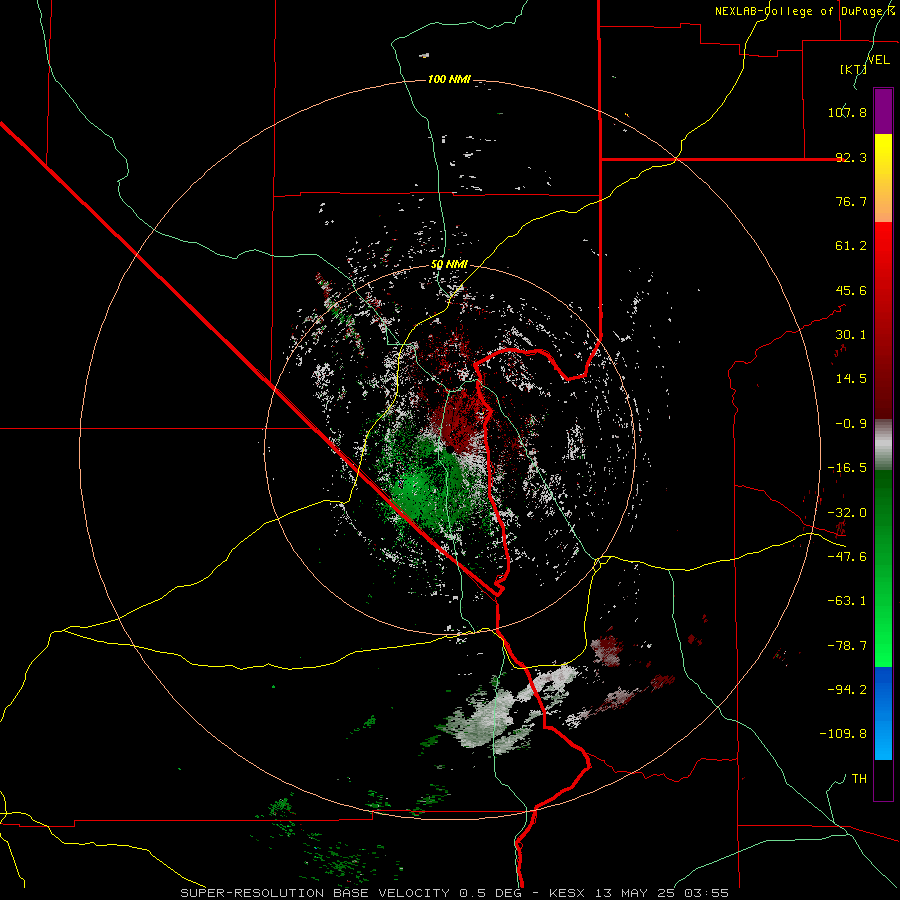This screenshot has width=900, height=900.
Task: Pick the red segment of the color bar
Action: click(x=883, y=320)
